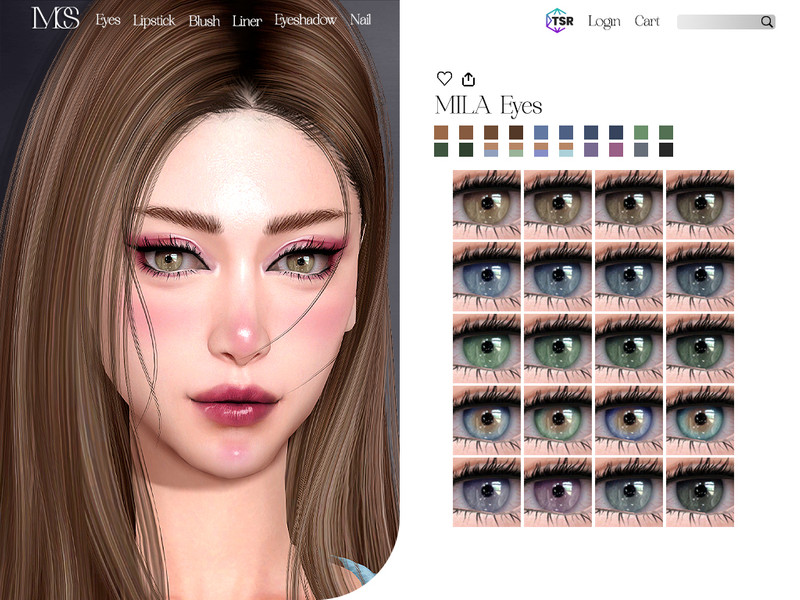Open the Eyeshadow category

(x=305, y=20)
